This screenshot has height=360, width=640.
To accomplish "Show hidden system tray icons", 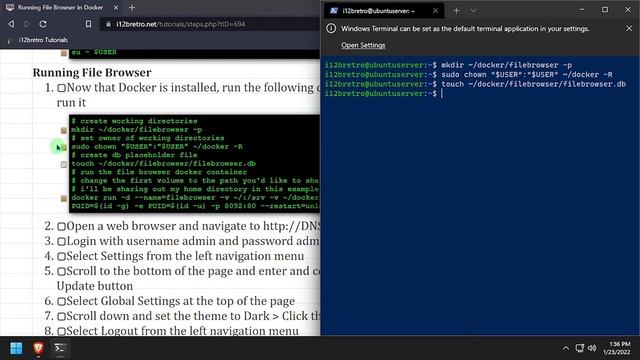I will pos(566,348).
